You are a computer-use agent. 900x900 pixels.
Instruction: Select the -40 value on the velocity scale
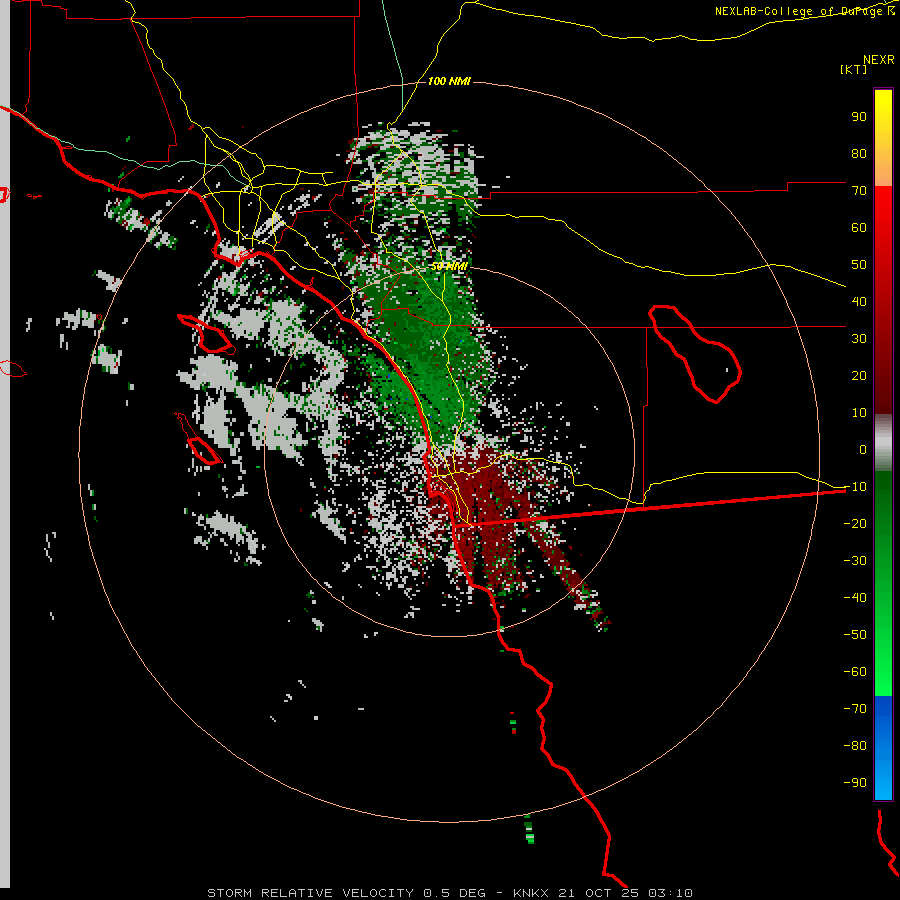pyautogui.click(x=855, y=598)
